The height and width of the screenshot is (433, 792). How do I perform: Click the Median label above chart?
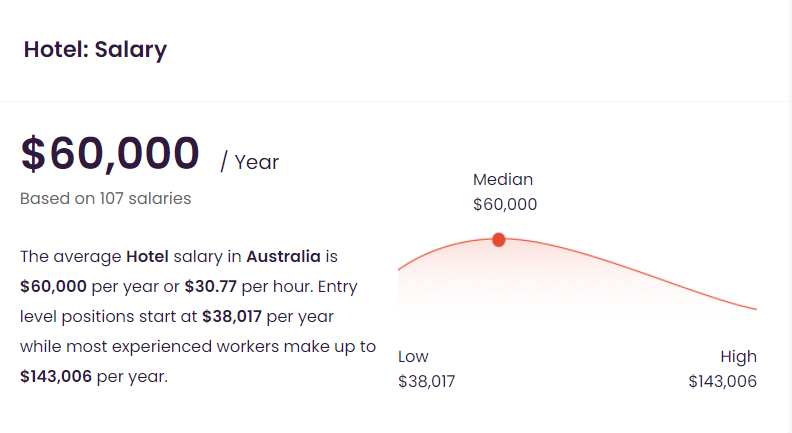(x=503, y=180)
